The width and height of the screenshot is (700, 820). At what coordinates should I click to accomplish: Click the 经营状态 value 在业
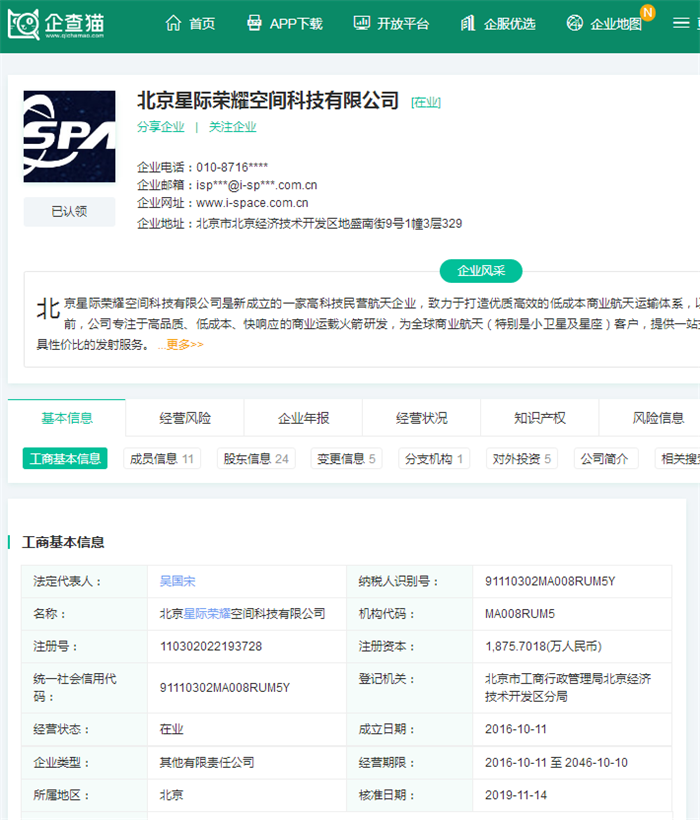(x=171, y=729)
